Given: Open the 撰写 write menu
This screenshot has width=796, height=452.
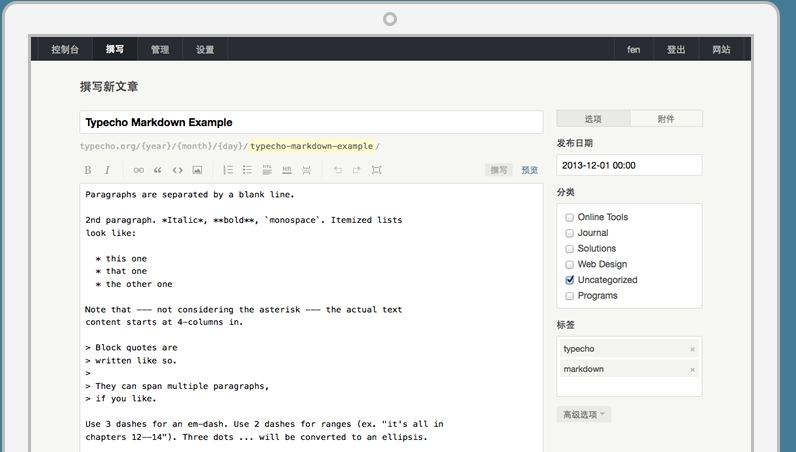Looking at the screenshot, I should (115, 49).
